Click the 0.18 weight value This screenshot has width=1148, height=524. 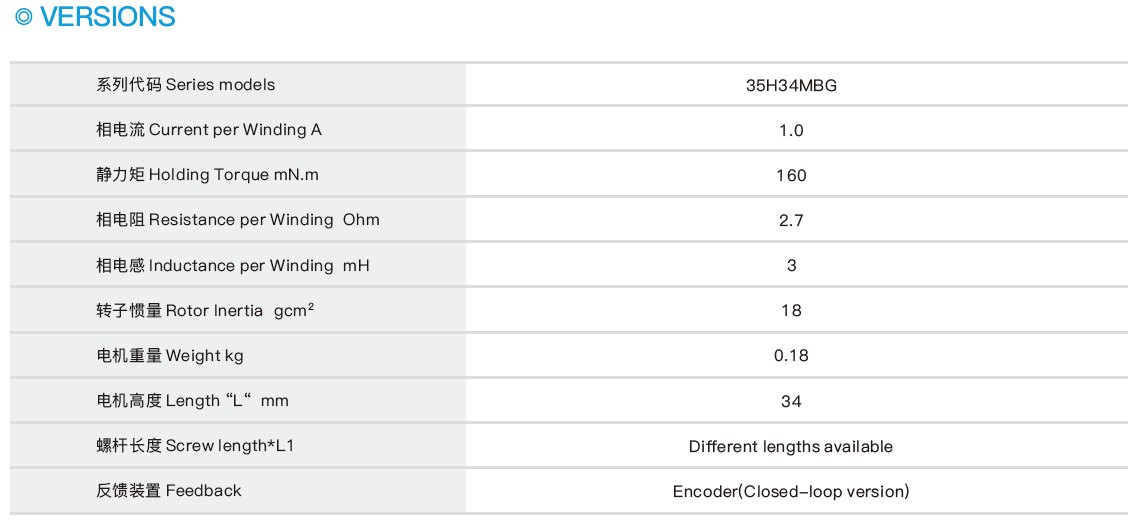coord(791,355)
